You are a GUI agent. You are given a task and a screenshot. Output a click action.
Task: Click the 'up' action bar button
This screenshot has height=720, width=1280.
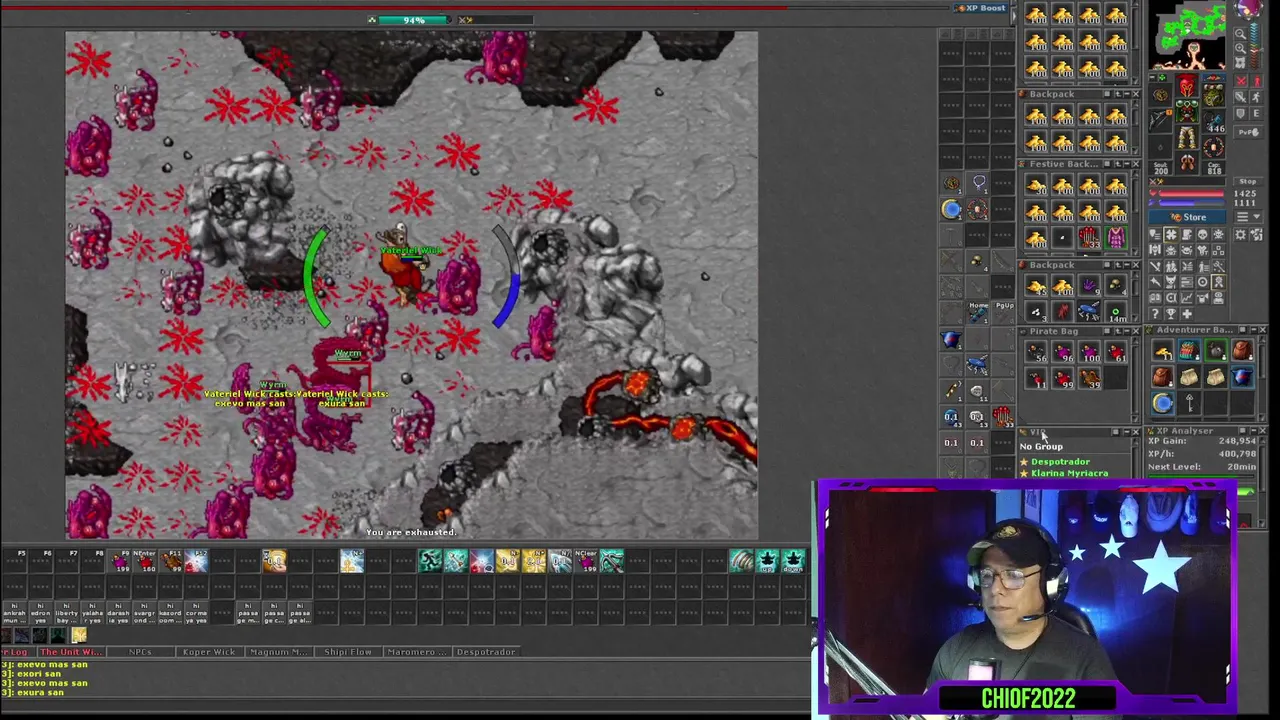pos(767,561)
